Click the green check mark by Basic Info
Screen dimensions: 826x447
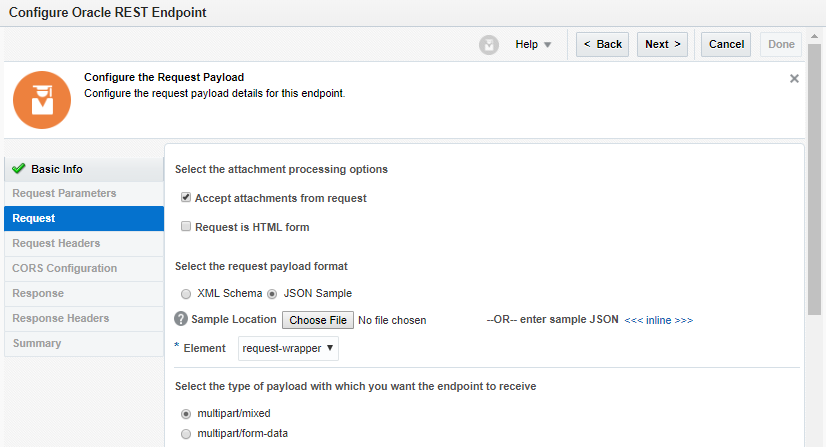18,169
